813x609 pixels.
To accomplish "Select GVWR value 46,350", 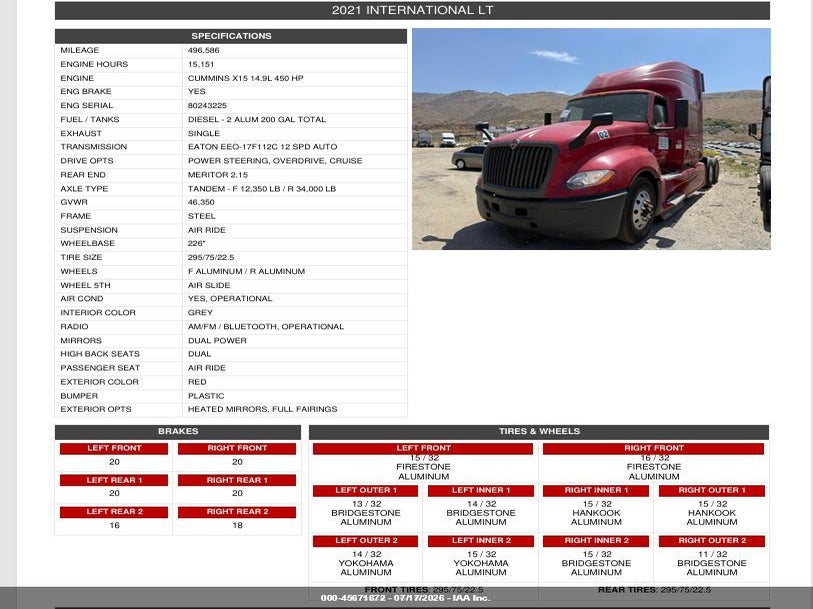I will (201, 202).
